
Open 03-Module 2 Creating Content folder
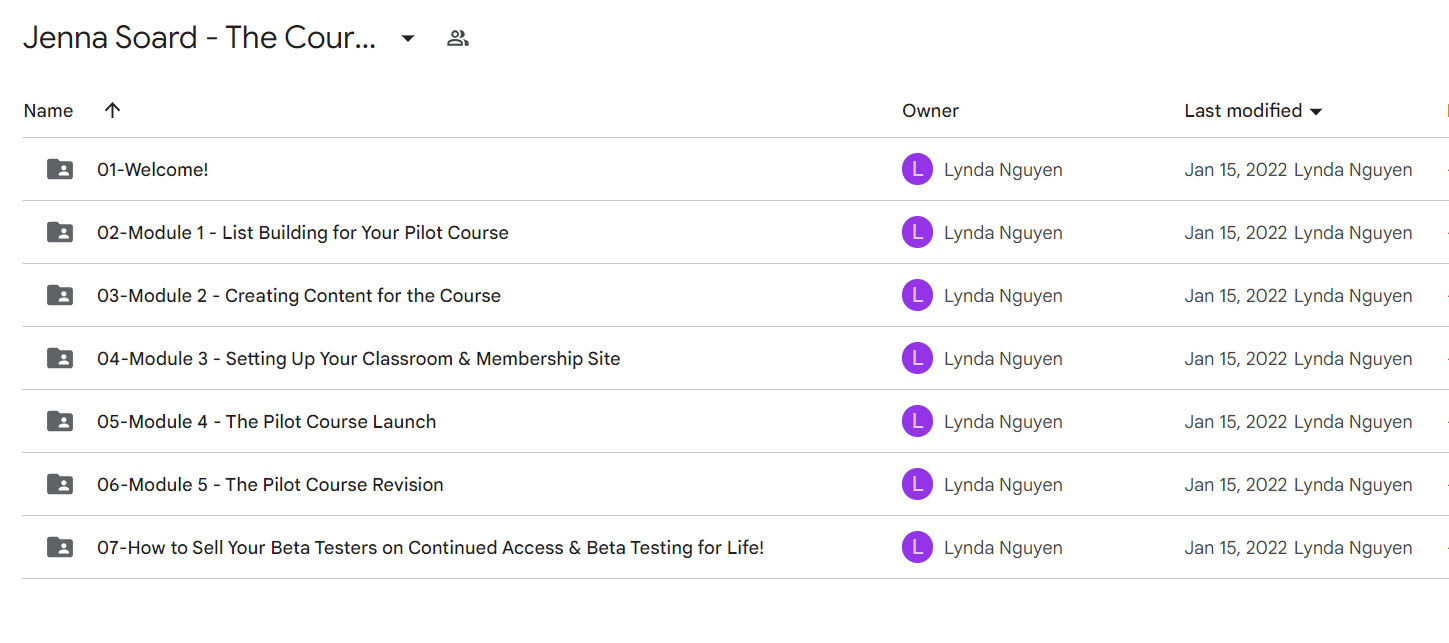click(x=299, y=295)
